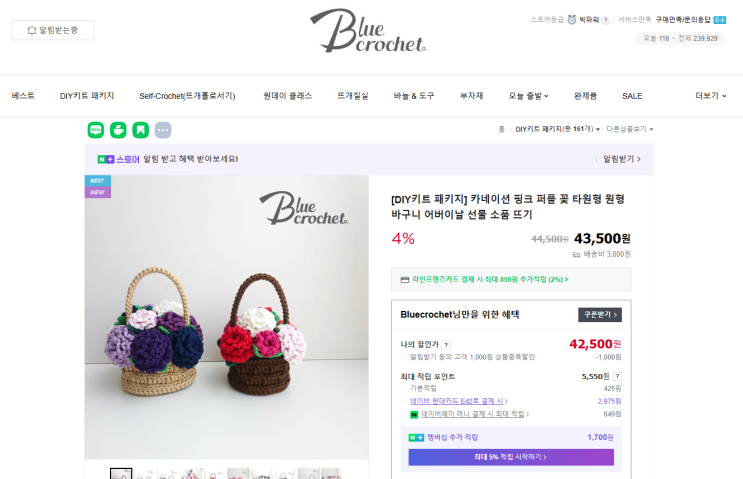Click the help icon beside 최대 적립 포인트

click(x=617, y=376)
